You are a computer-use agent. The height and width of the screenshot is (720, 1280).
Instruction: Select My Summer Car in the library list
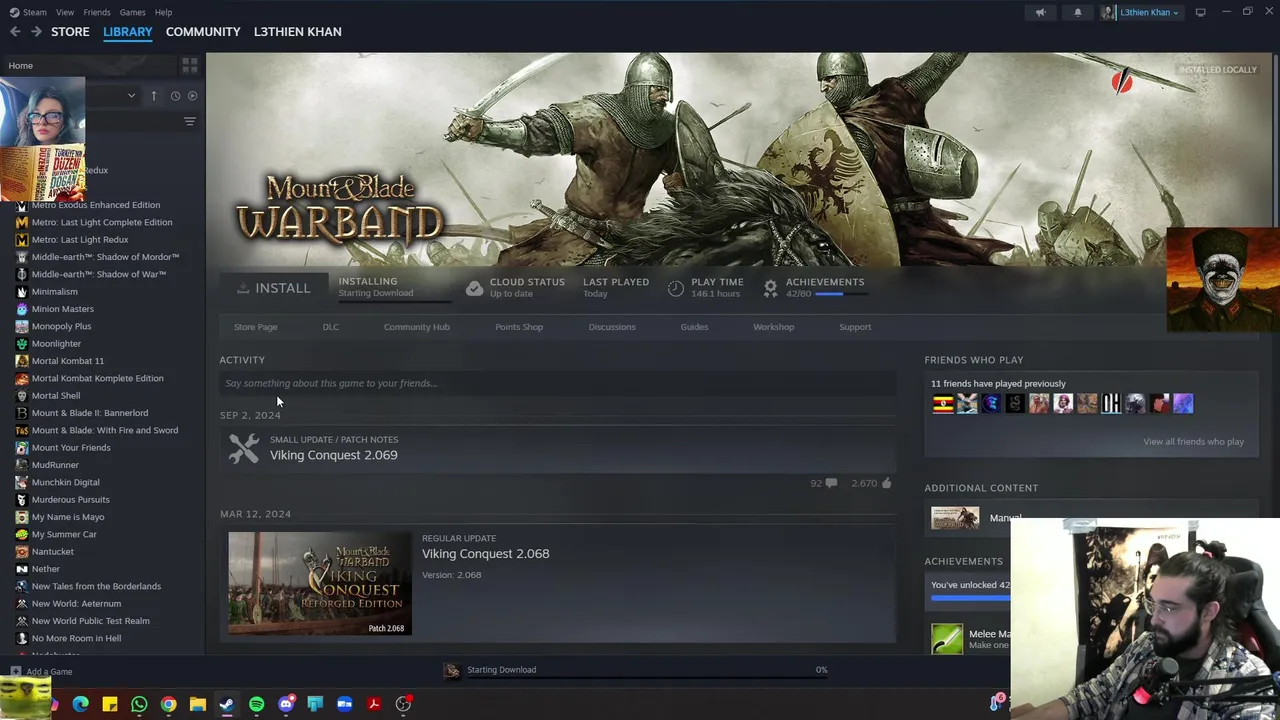pos(64,534)
